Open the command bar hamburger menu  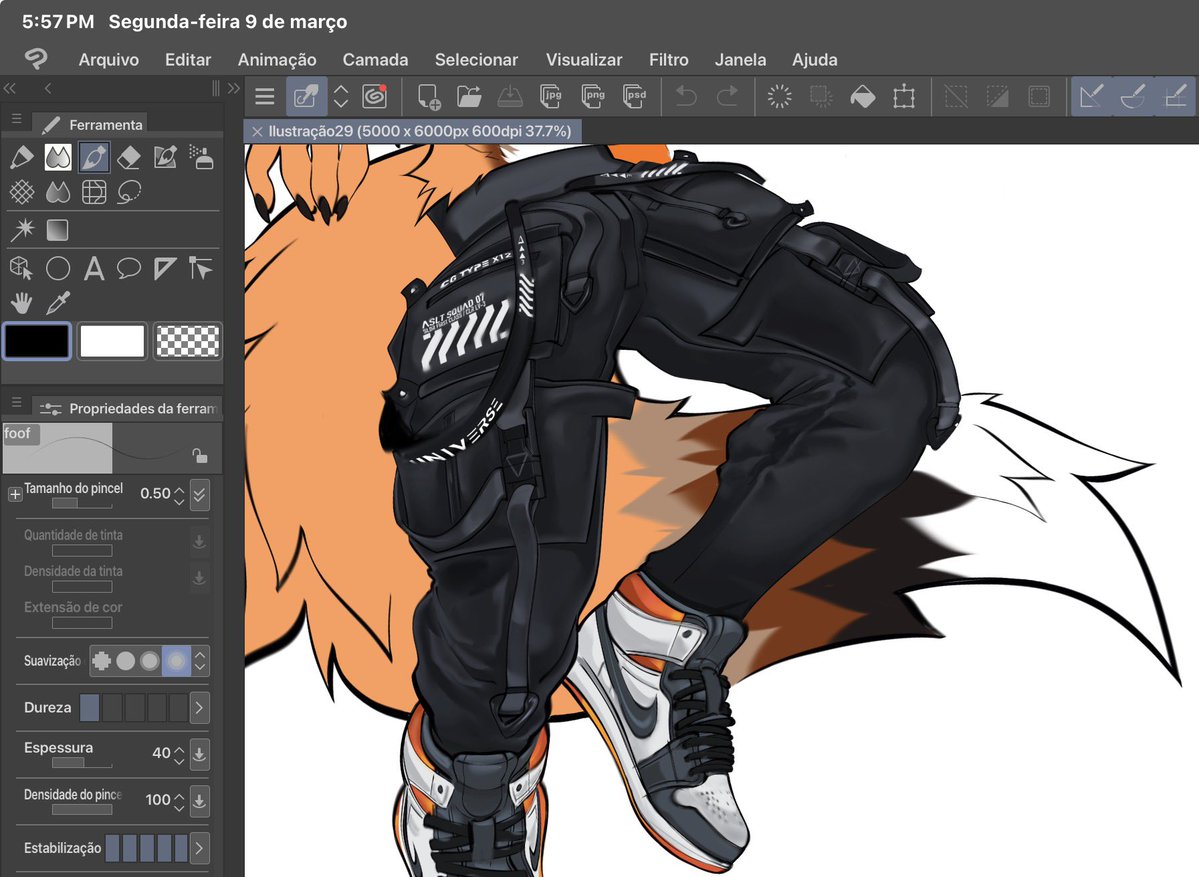click(x=265, y=96)
